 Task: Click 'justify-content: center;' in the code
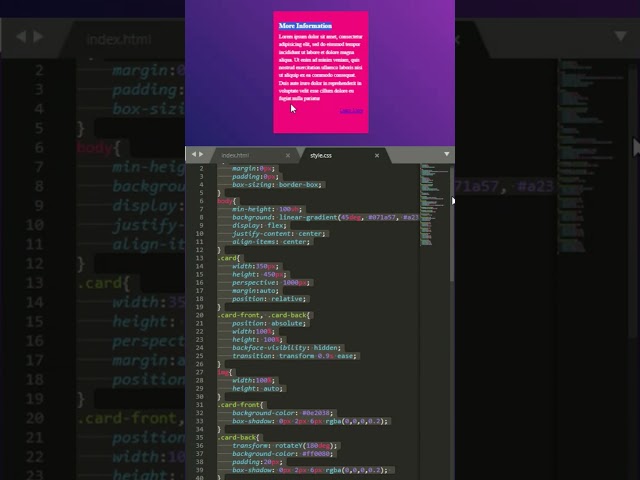point(279,233)
